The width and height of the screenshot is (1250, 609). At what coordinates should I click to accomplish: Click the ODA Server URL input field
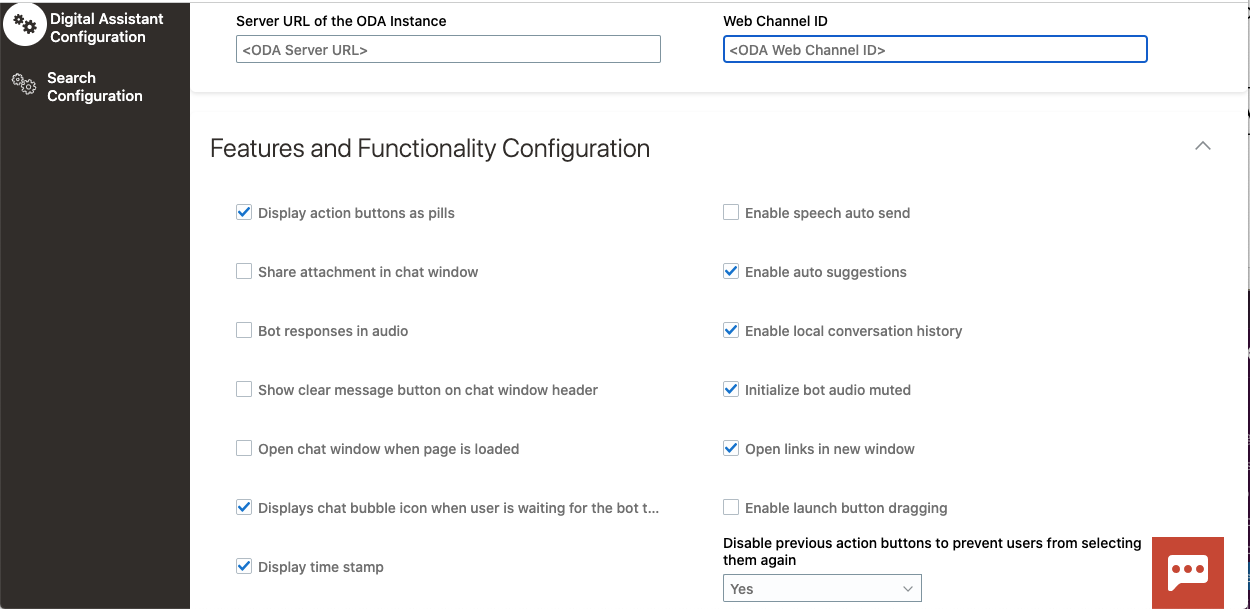448,50
